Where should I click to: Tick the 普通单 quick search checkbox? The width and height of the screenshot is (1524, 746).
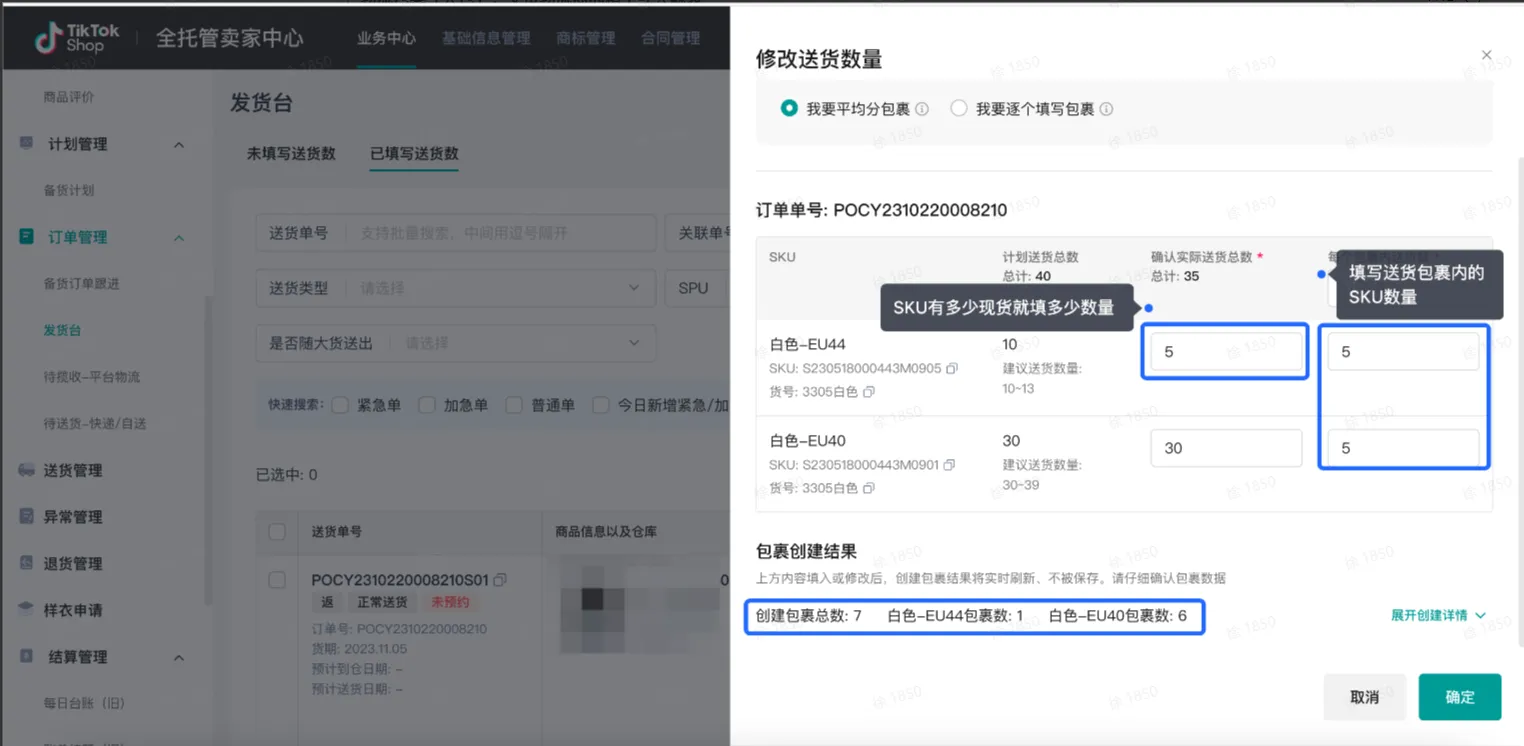[x=514, y=405]
